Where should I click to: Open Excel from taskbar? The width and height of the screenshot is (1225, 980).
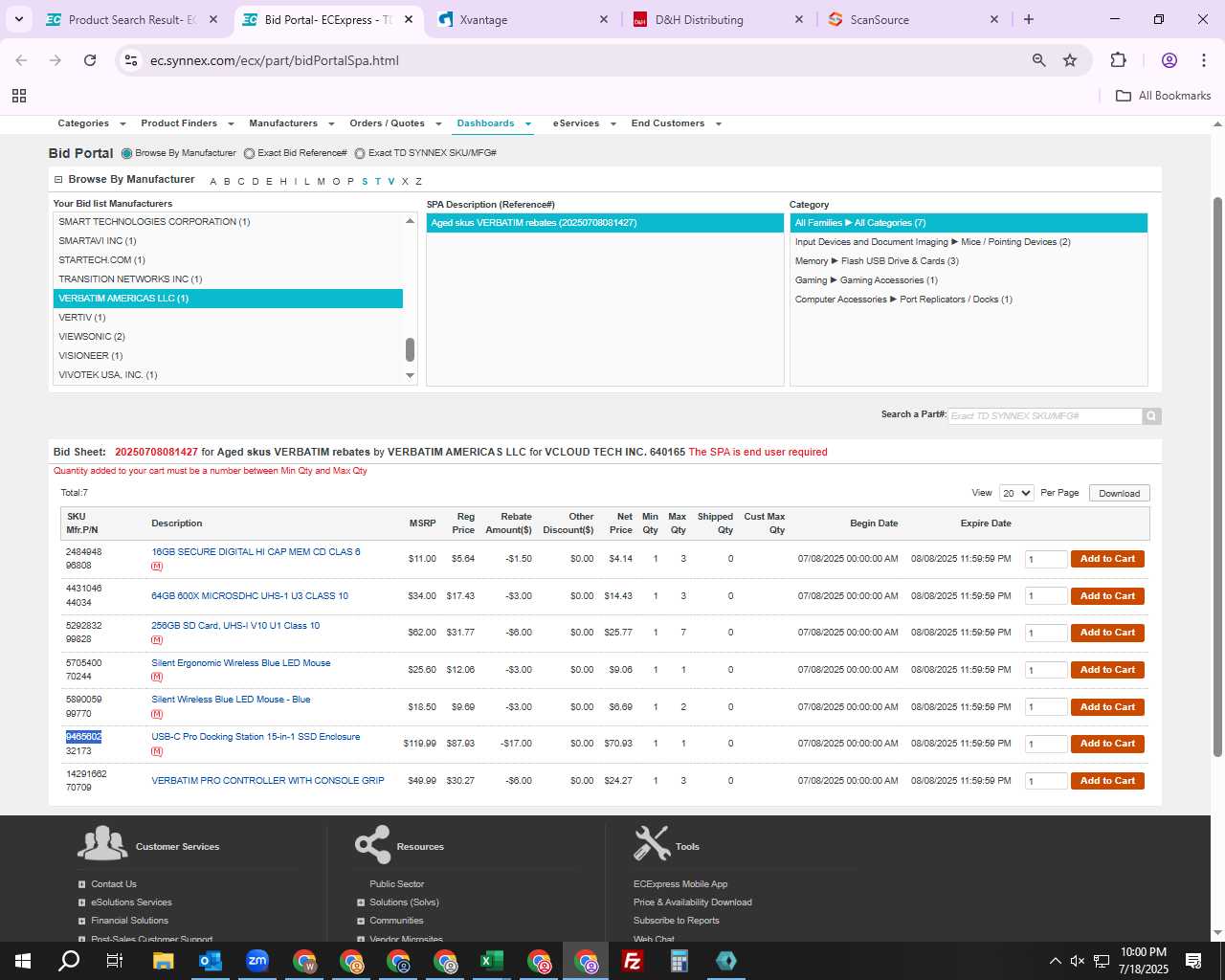click(492, 961)
